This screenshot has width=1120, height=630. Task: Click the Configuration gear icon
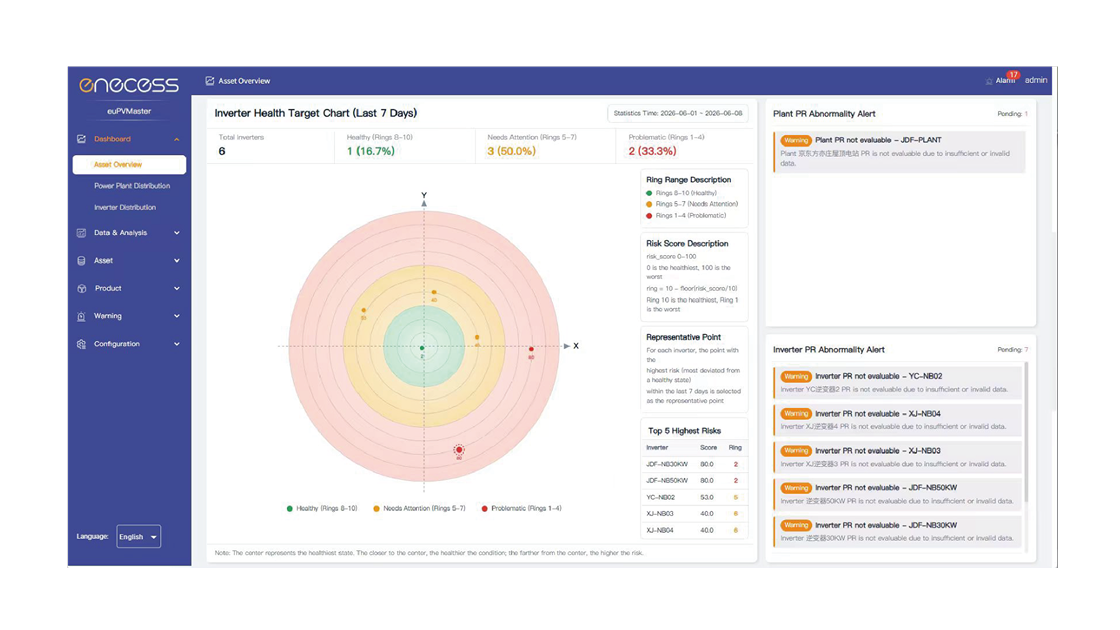point(81,344)
